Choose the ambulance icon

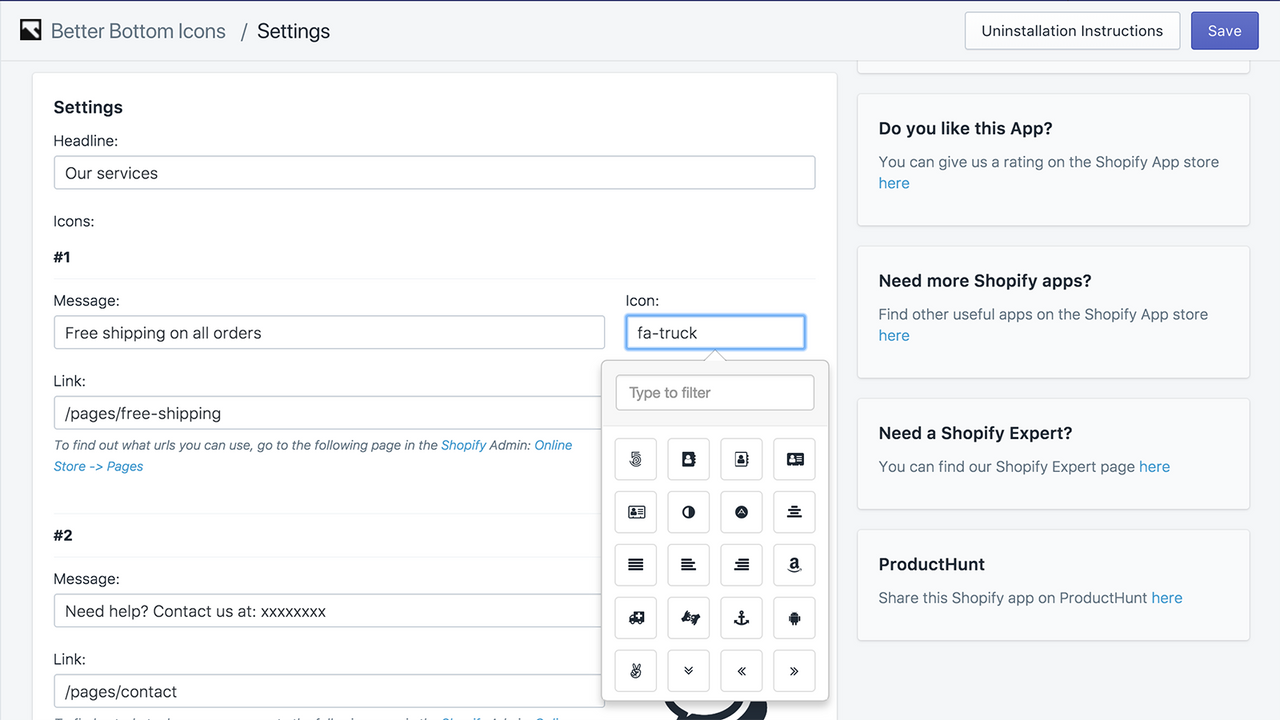click(x=636, y=618)
